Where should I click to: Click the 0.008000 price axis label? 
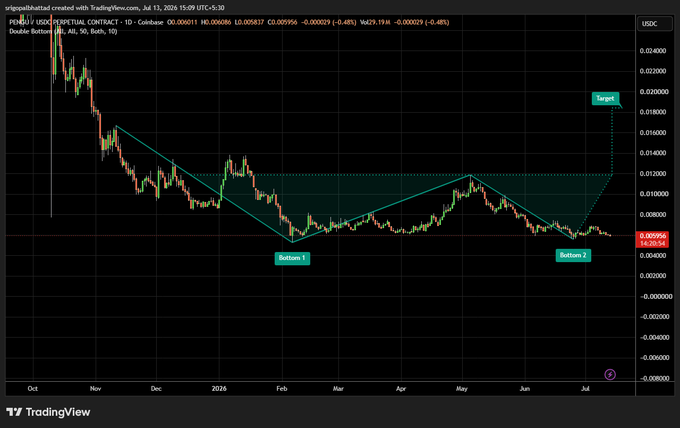653,214
